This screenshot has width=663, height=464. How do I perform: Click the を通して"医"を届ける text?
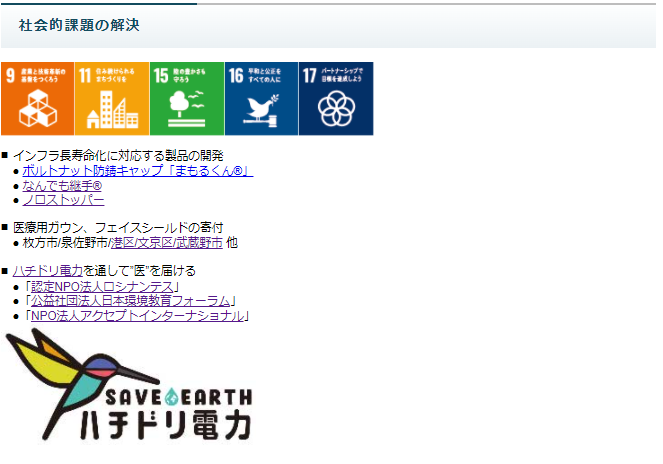tap(139, 271)
